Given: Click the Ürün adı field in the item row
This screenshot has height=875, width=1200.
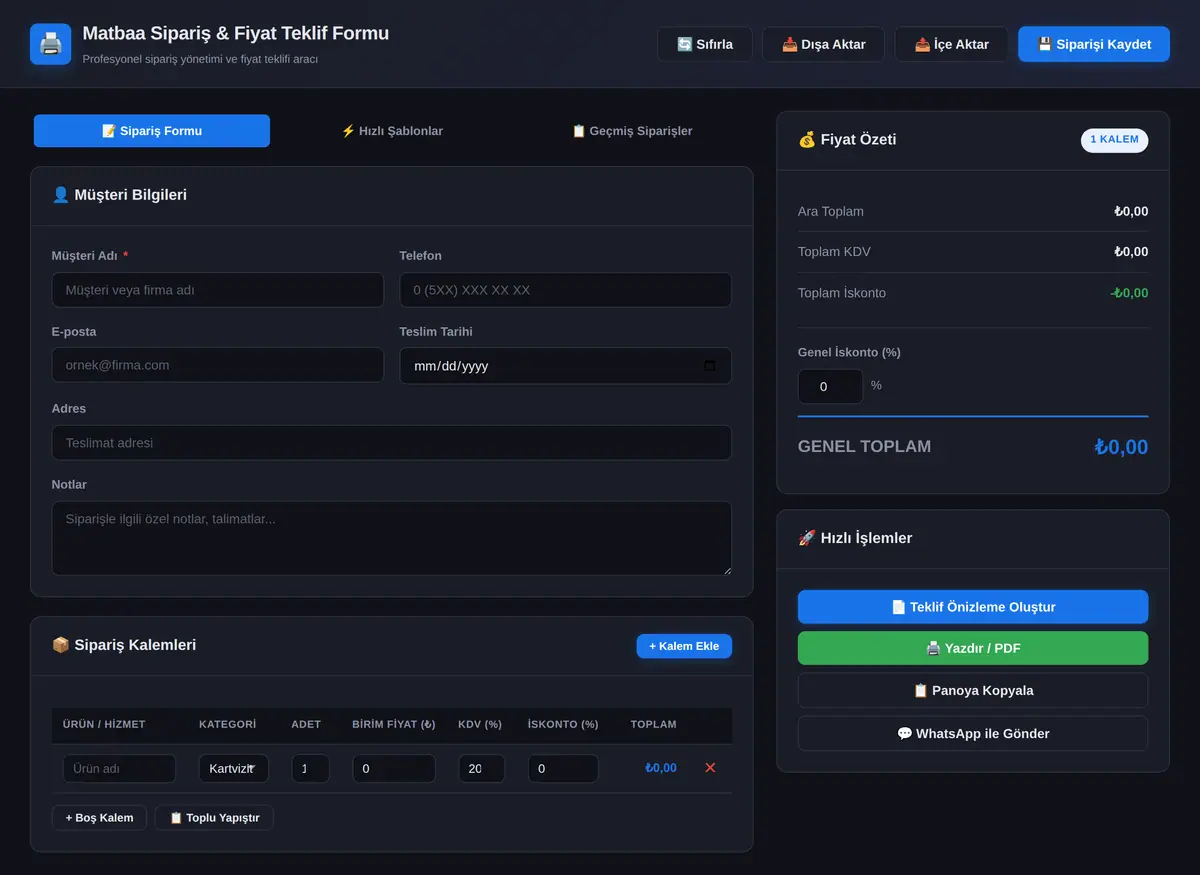Looking at the screenshot, I should 119,768.
